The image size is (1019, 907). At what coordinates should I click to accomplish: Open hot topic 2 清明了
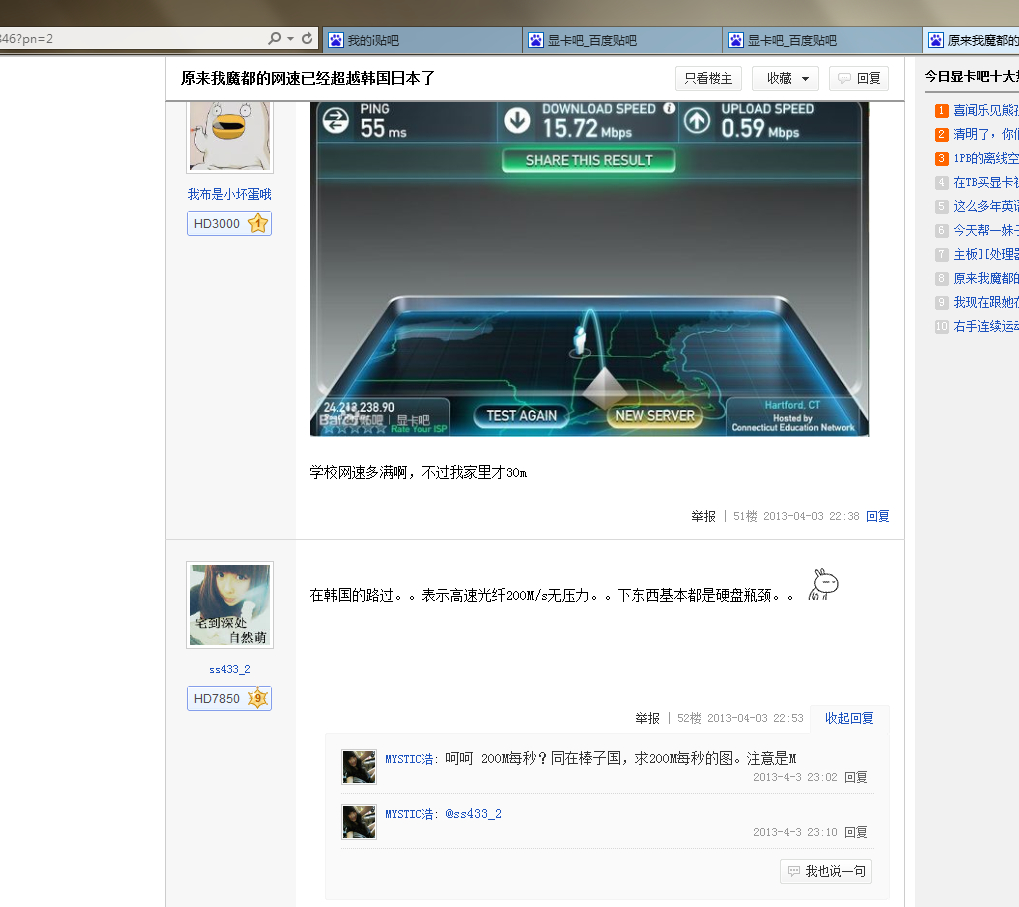click(x=986, y=134)
